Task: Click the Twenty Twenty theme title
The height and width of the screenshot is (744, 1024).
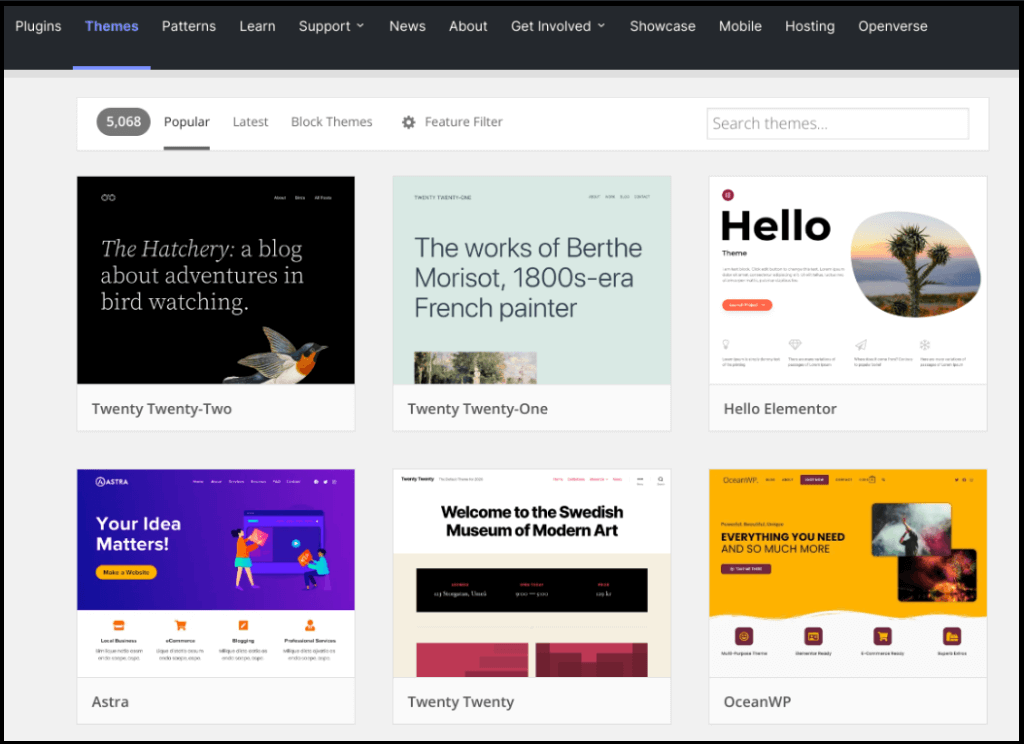Action: (x=461, y=702)
